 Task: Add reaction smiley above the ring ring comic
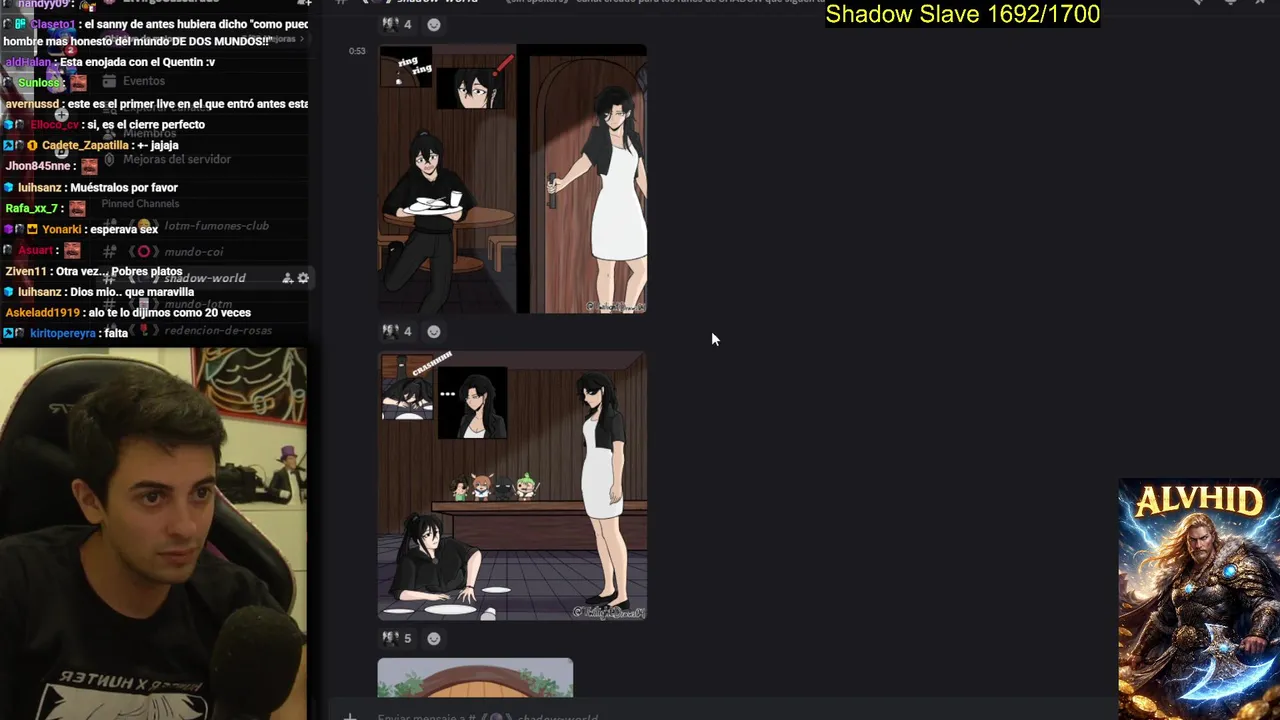tap(434, 24)
